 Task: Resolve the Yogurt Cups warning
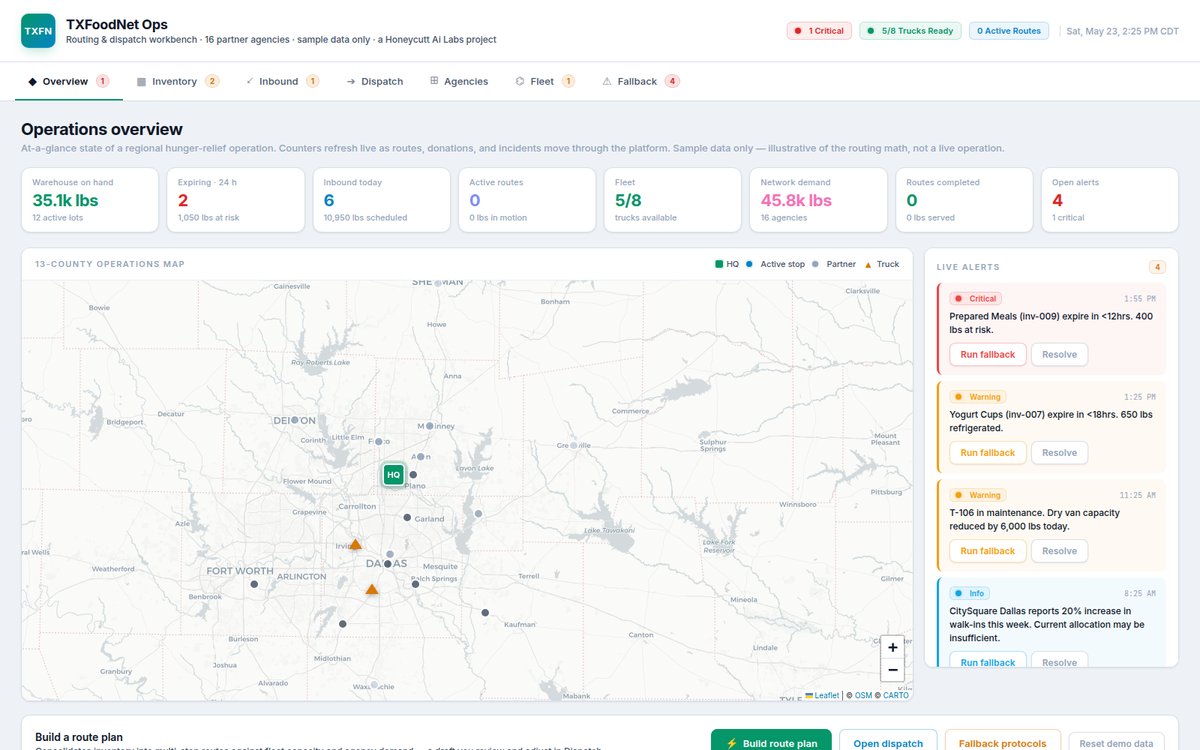pos(1060,453)
